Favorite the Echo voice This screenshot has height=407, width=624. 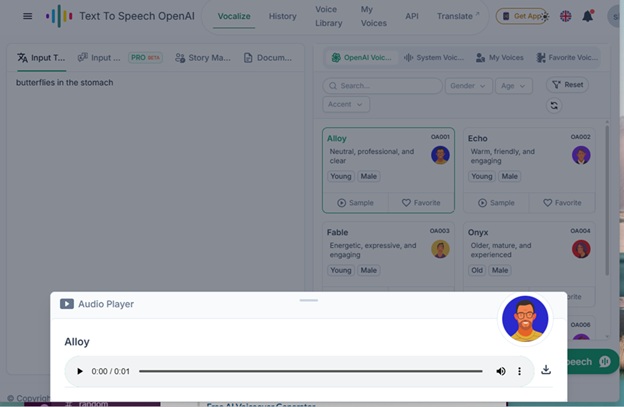(562, 203)
